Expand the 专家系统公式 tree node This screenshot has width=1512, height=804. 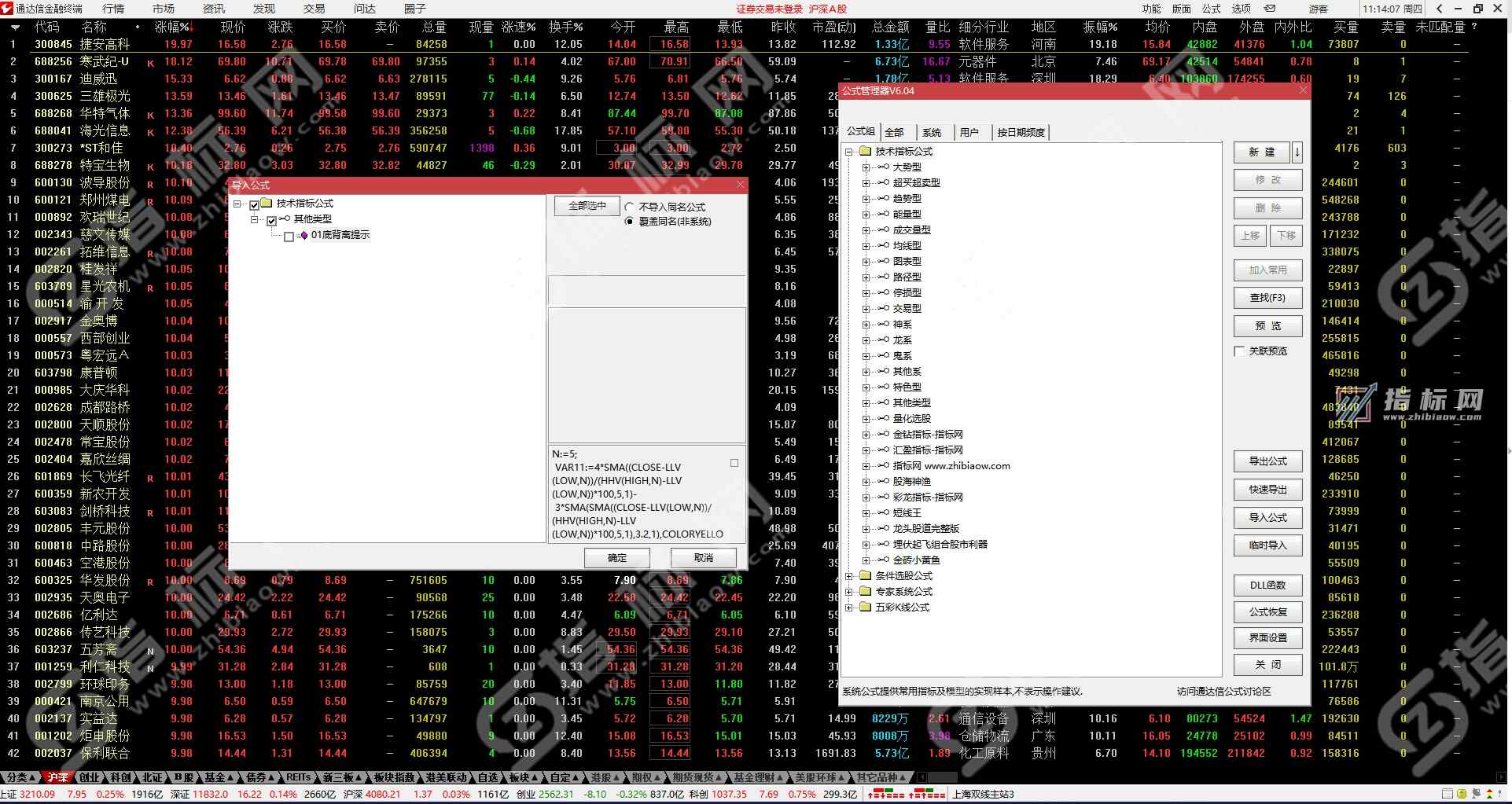click(x=849, y=592)
